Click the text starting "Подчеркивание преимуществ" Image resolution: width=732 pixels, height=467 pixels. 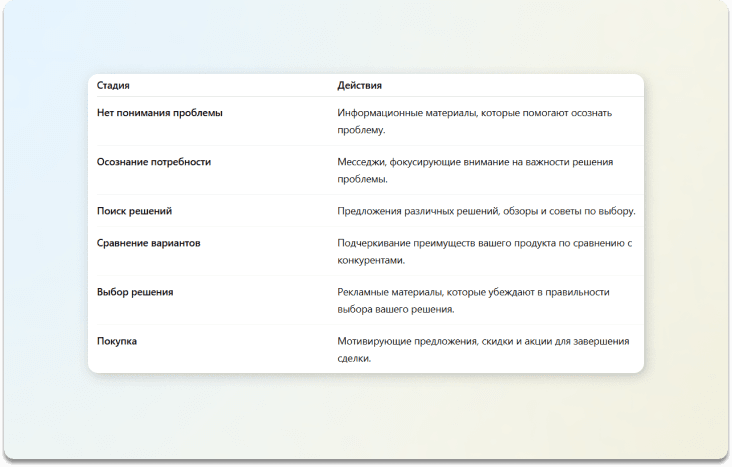click(x=485, y=252)
